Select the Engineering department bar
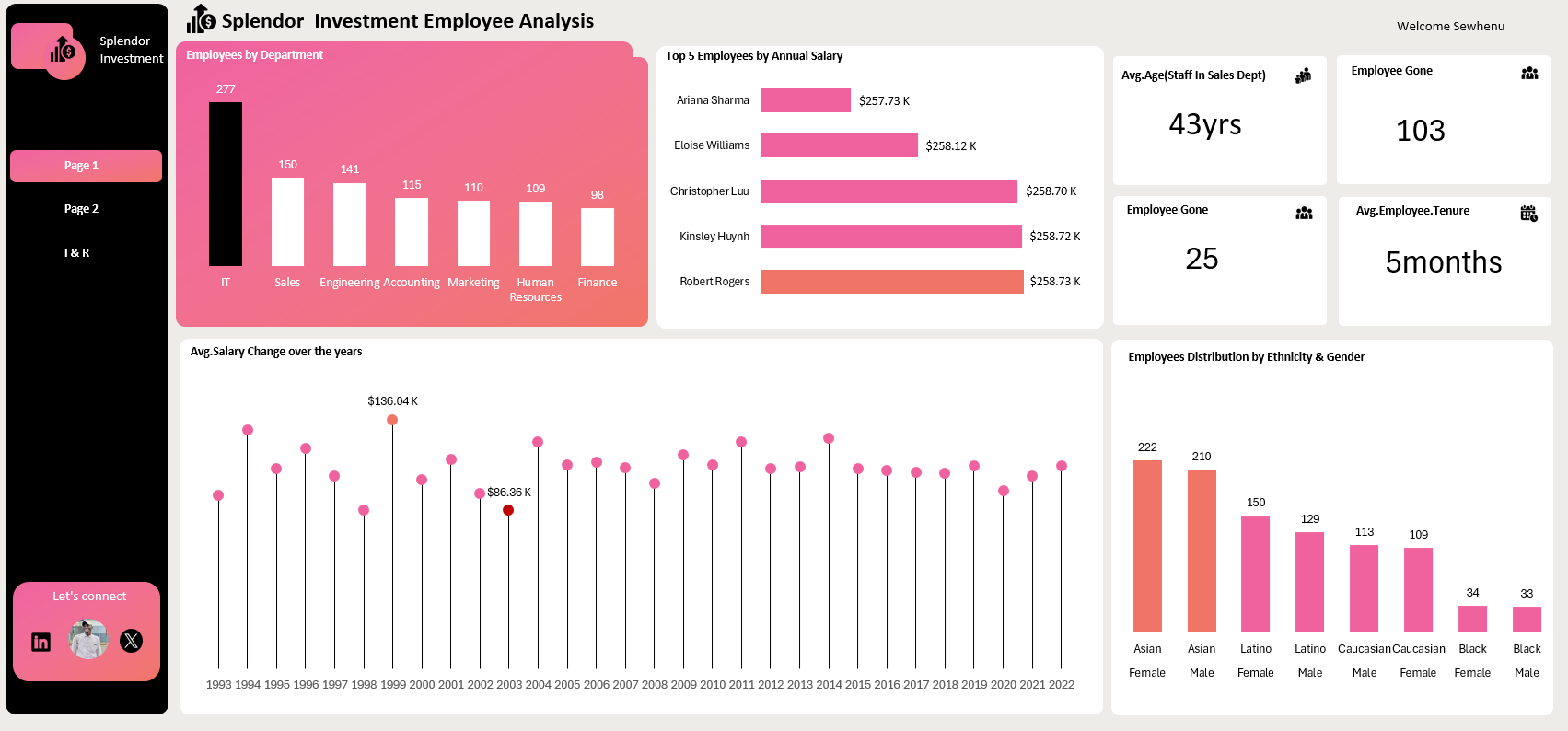The width and height of the screenshot is (1568, 731). coord(349,225)
